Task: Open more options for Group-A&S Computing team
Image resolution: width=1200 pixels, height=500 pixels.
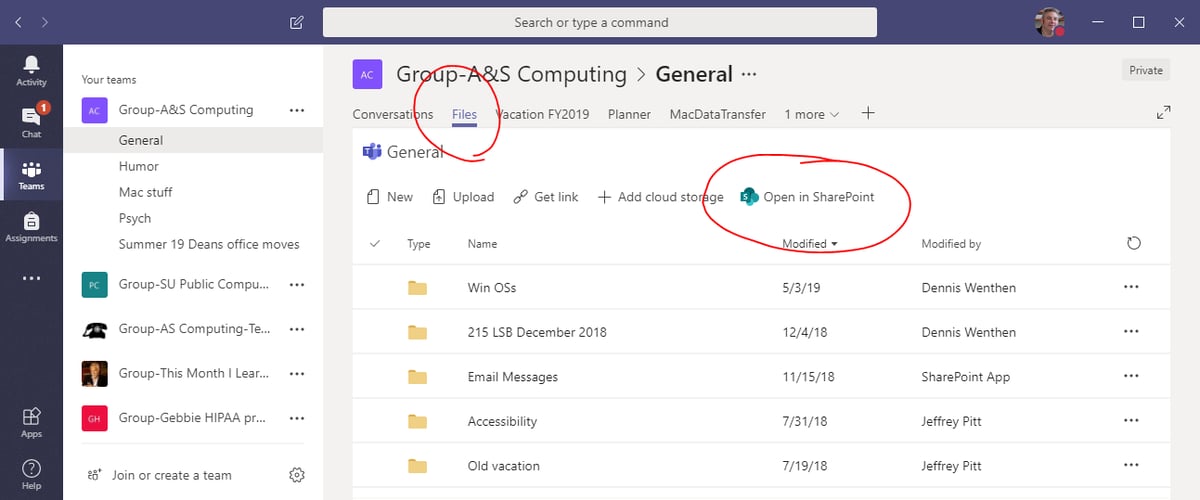Action: point(296,110)
